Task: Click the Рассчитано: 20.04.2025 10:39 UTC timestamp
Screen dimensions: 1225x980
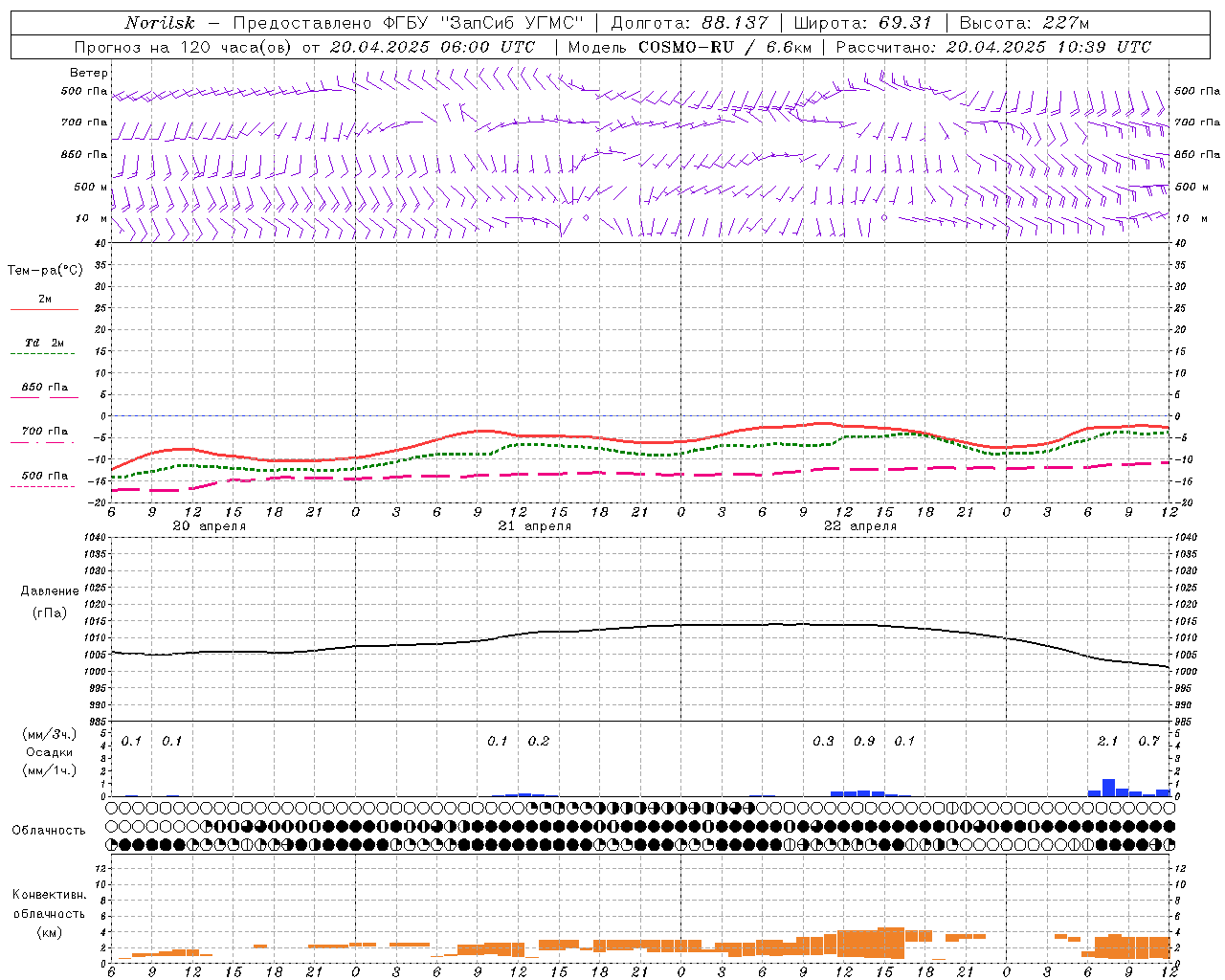Action: tap(993, 47)
